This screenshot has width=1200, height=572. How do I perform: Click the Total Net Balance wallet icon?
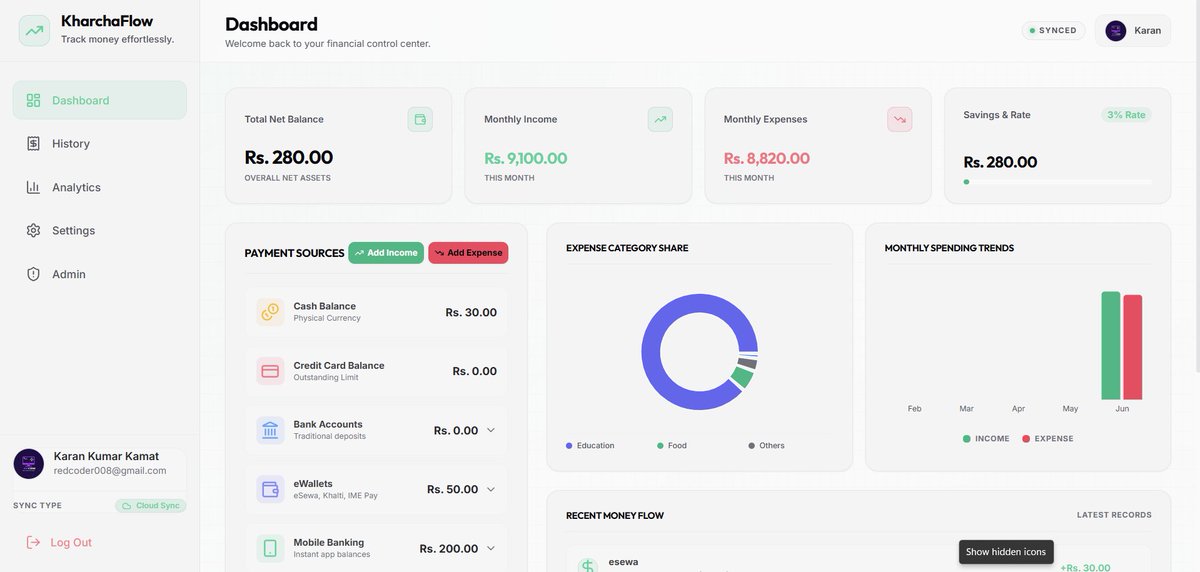420,119
